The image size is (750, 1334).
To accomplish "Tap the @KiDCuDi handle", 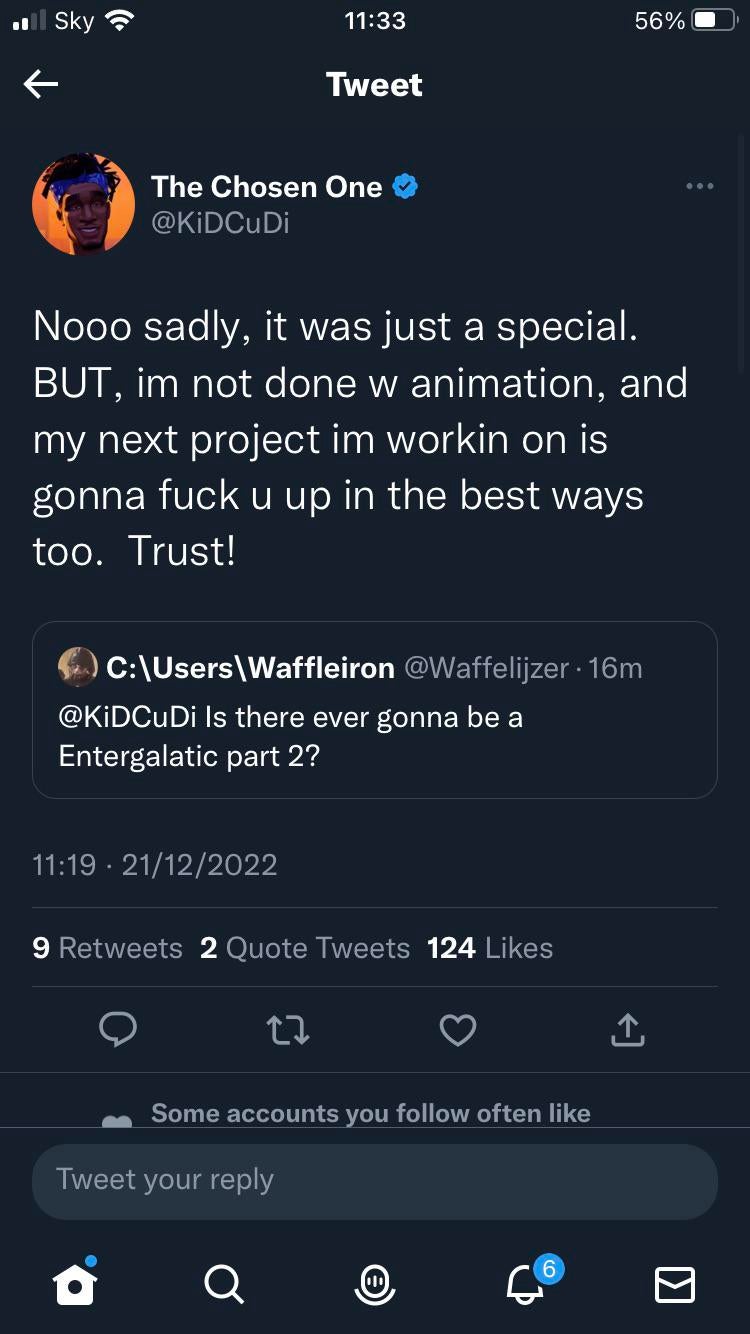I will tap(220, 223).
